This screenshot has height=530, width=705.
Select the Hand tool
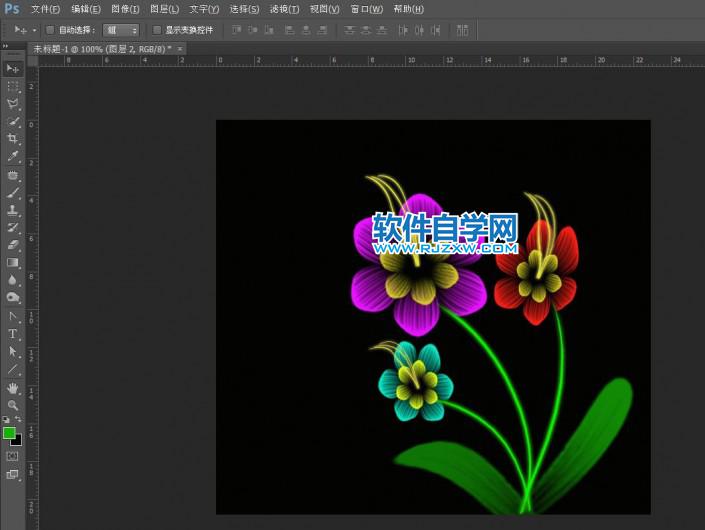click(x=13, y=388)
